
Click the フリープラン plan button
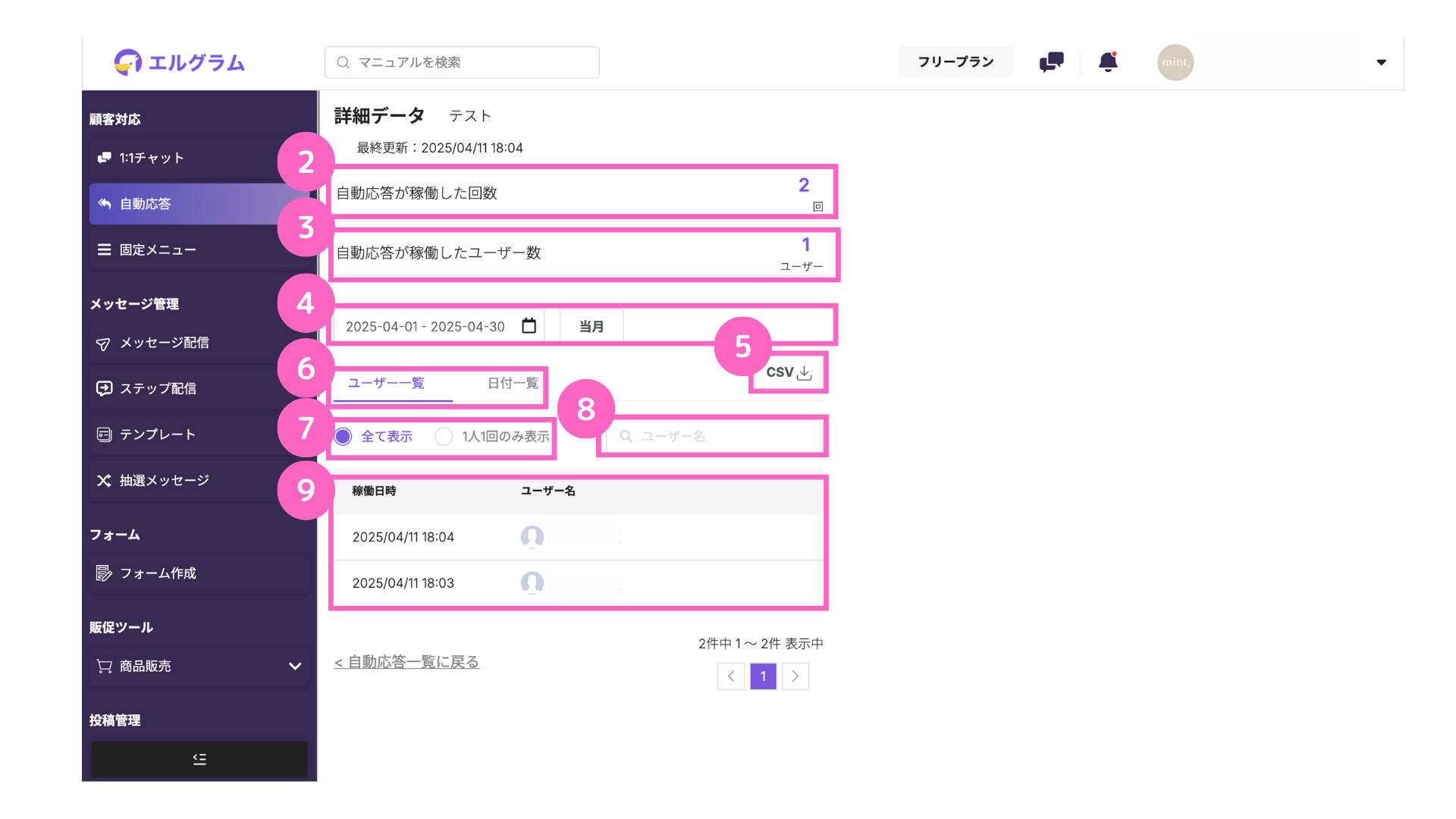point(955,62)
